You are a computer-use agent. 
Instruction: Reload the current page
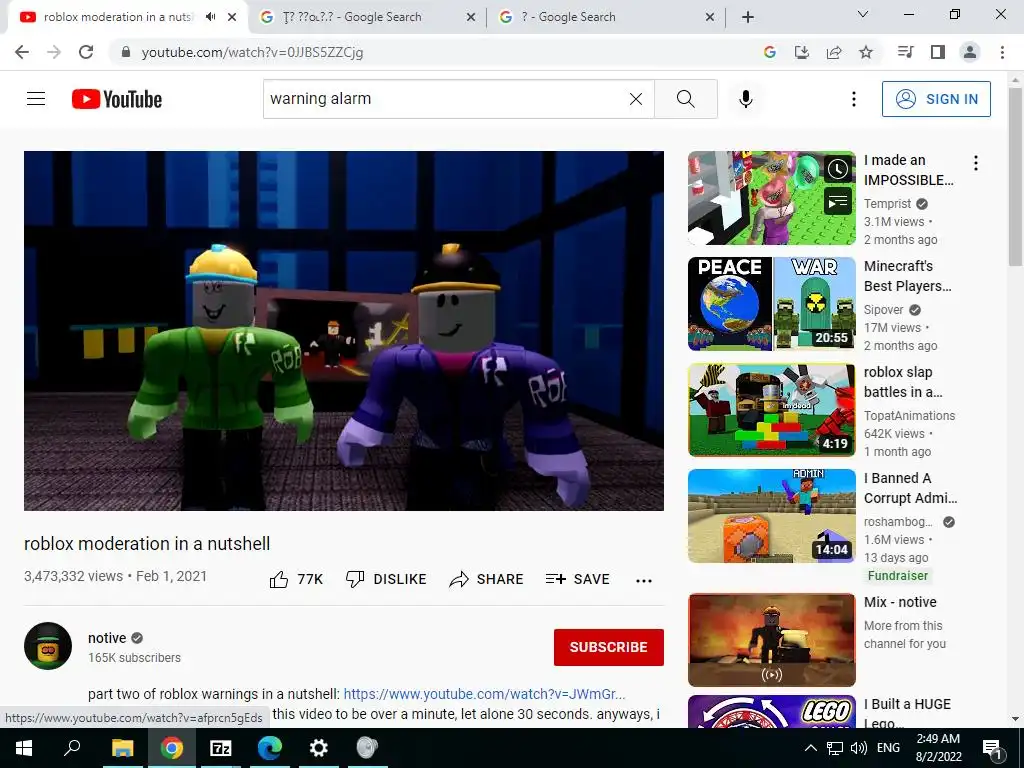[86, 52]
